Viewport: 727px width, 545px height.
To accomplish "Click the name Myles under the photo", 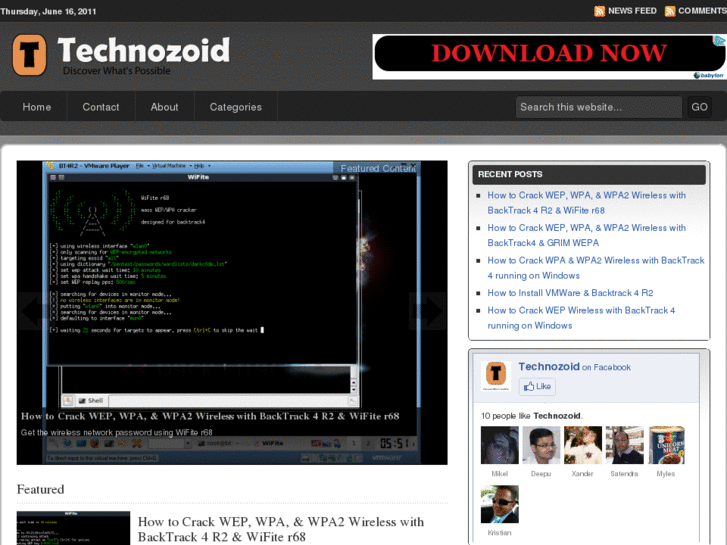I will (x=666, y=474).
